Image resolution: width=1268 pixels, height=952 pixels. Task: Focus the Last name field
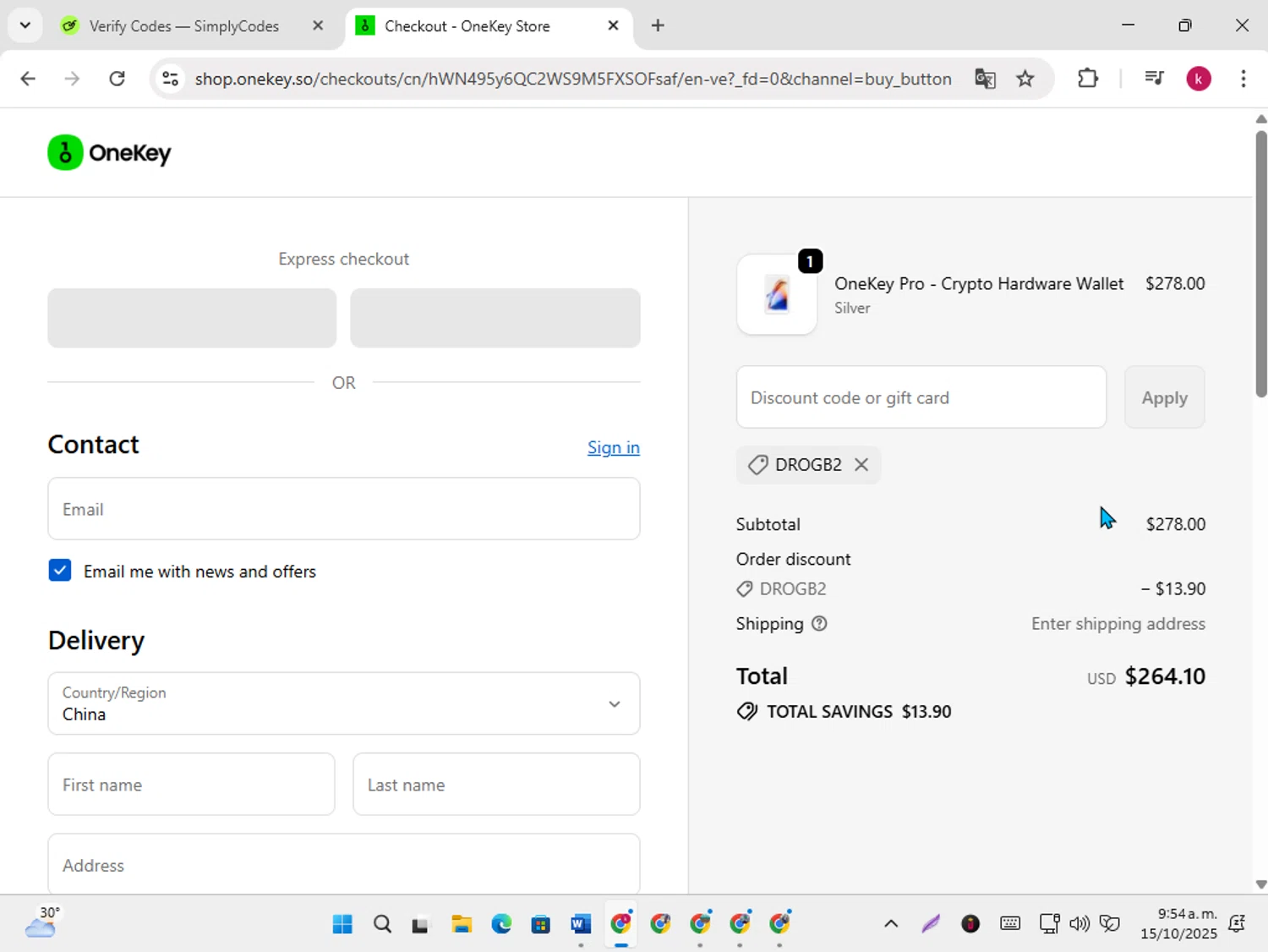pyautogui.click(x=496, y=785)
